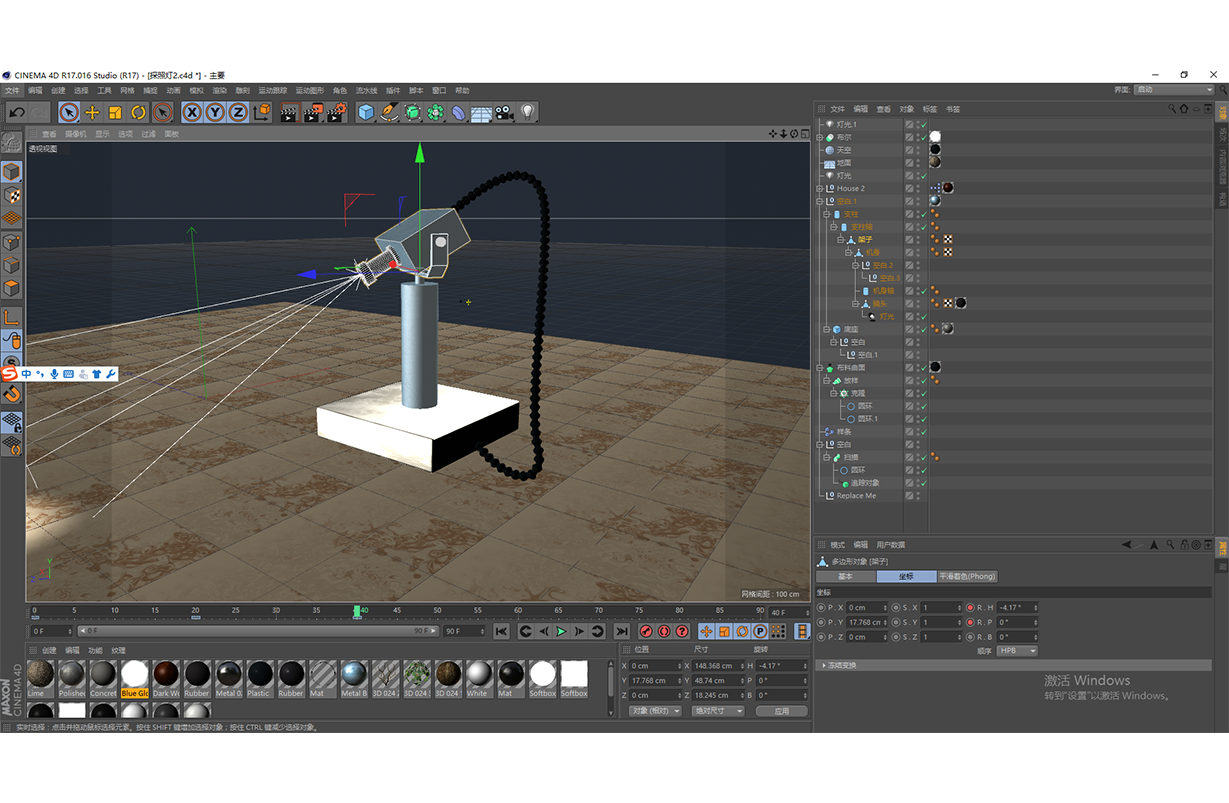
Task: Select the Move tool
Action: click(92, 113)
